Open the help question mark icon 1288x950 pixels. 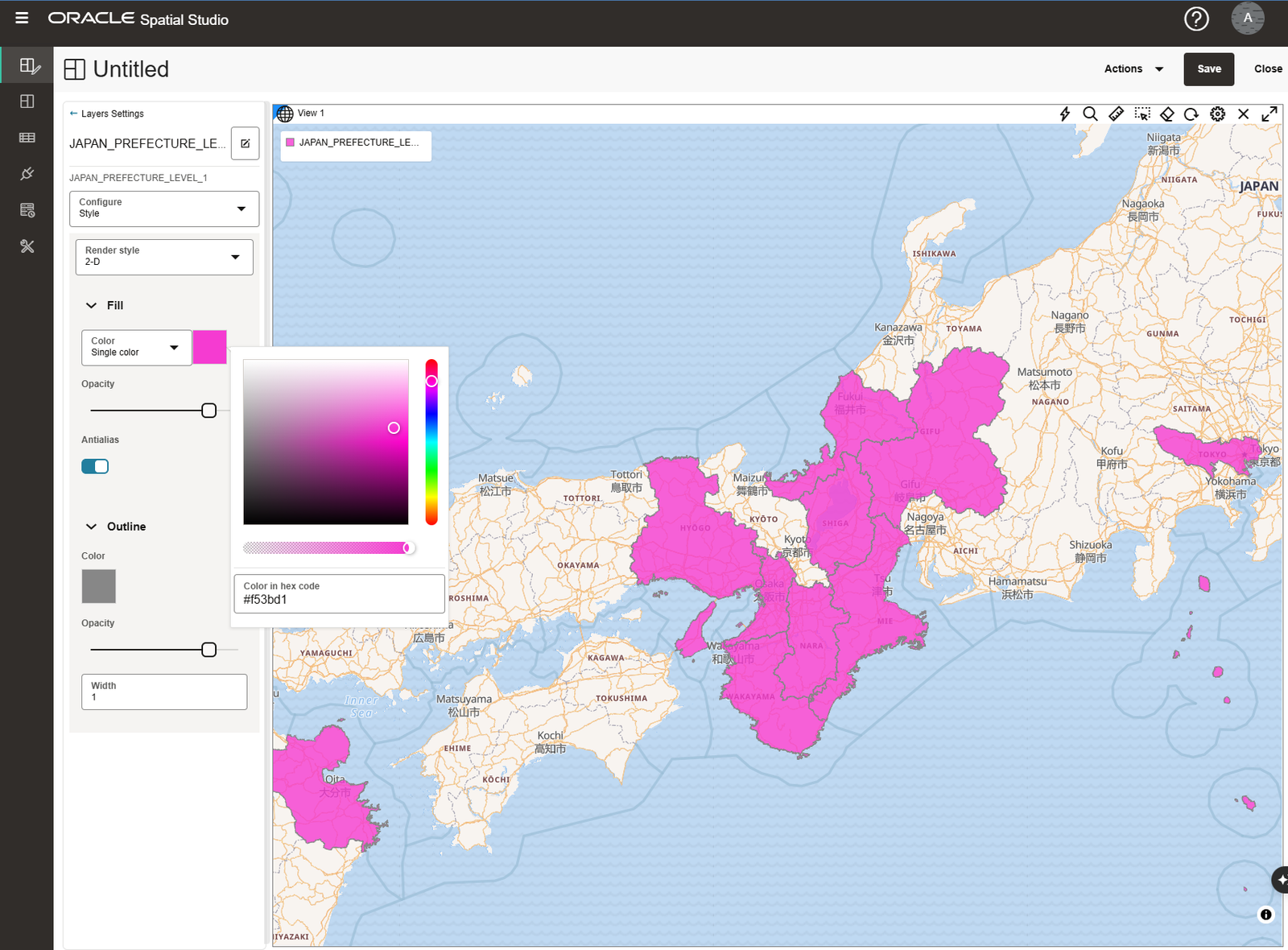tap(1196, 19)
